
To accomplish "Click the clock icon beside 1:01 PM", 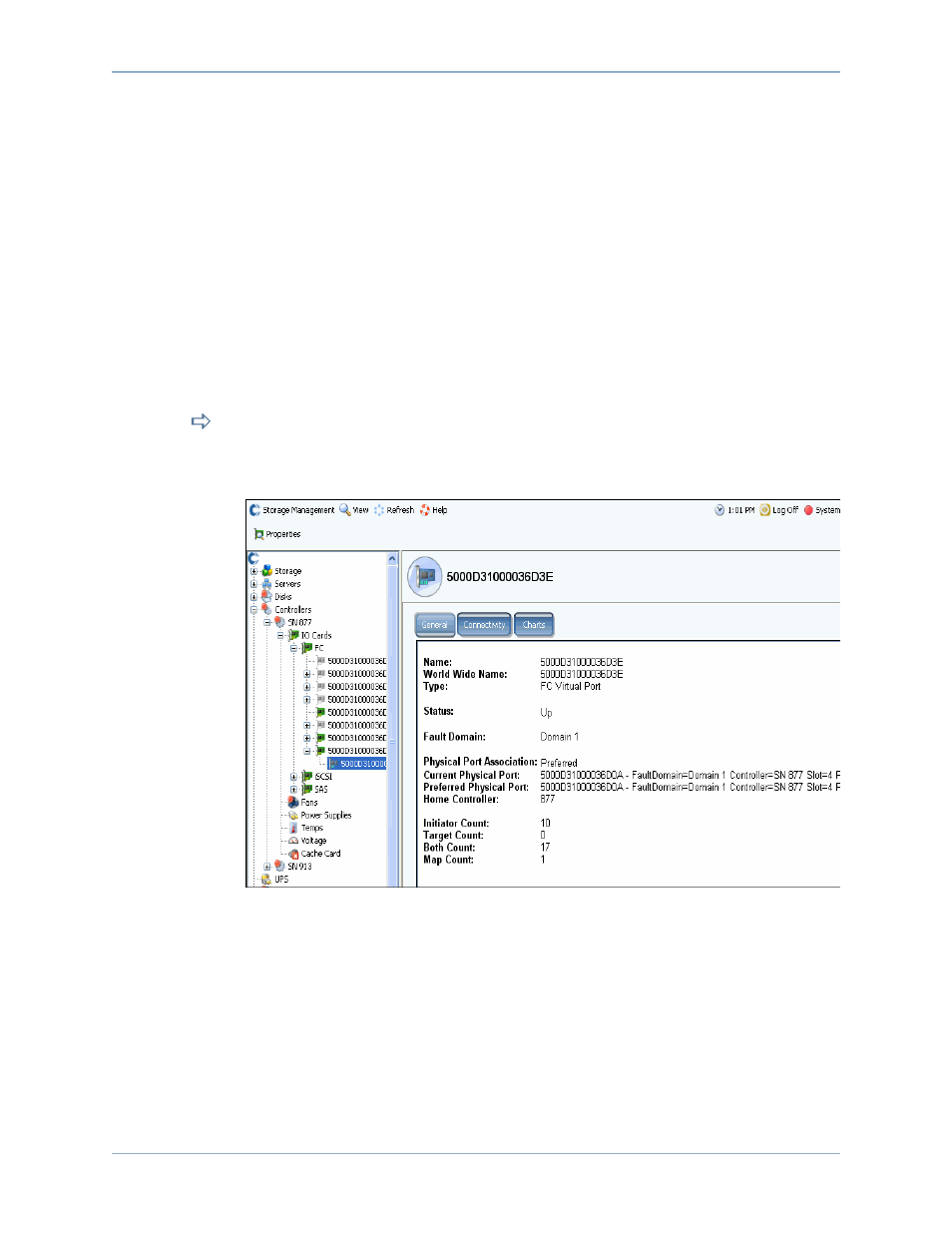I will (719, 509).
